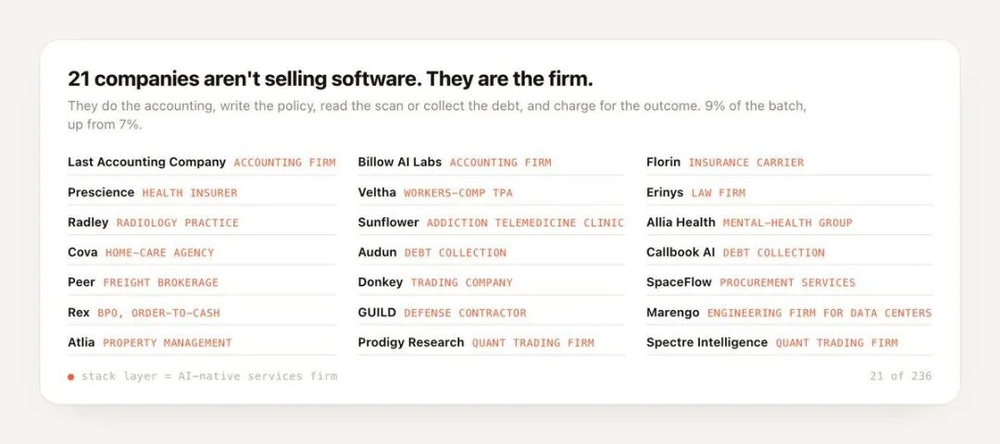This screenshot has height=444, width=1000.
Task: Click the Billow AI Labs company name
Action: [399, 162]
